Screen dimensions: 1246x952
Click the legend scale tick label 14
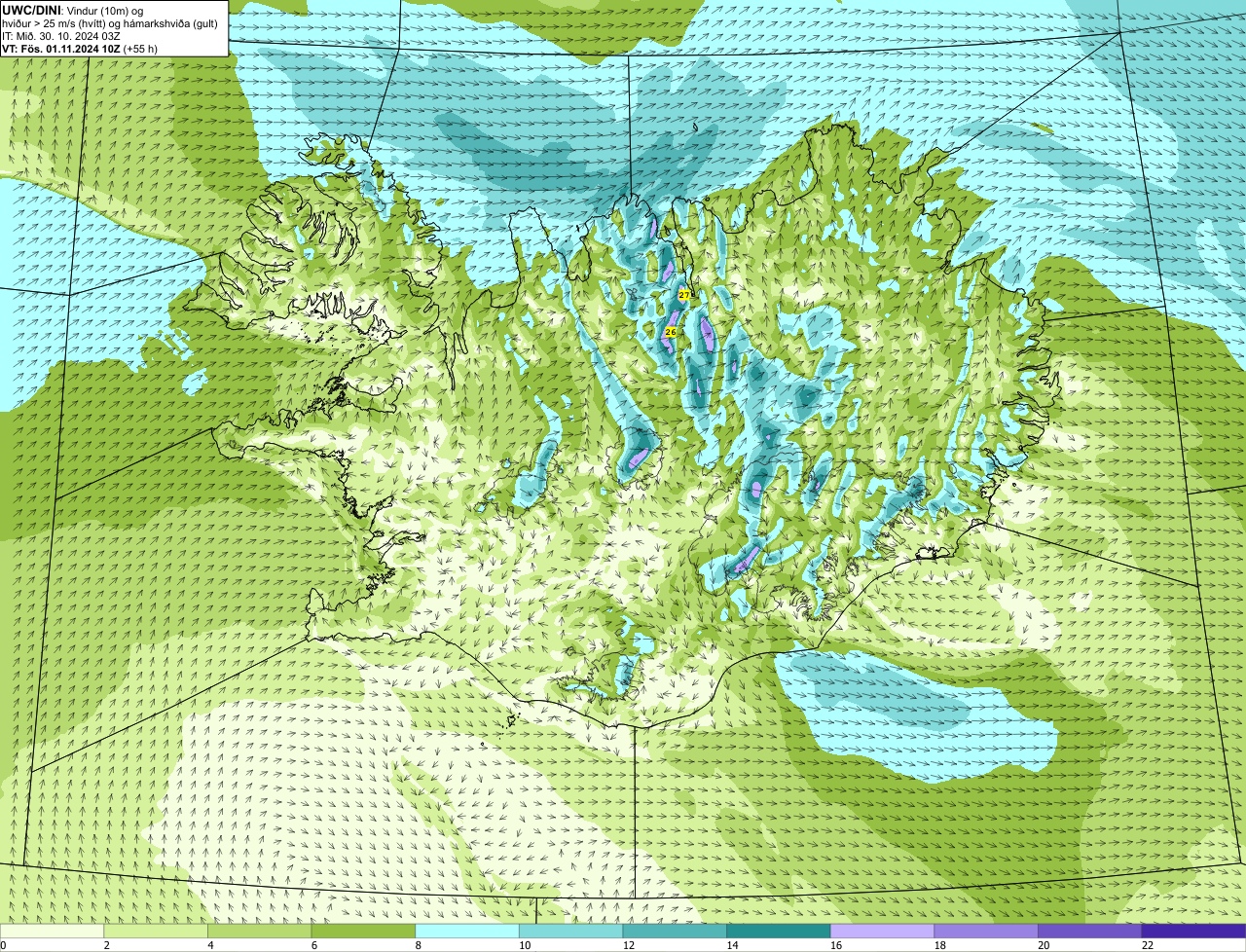click(732, 945)
